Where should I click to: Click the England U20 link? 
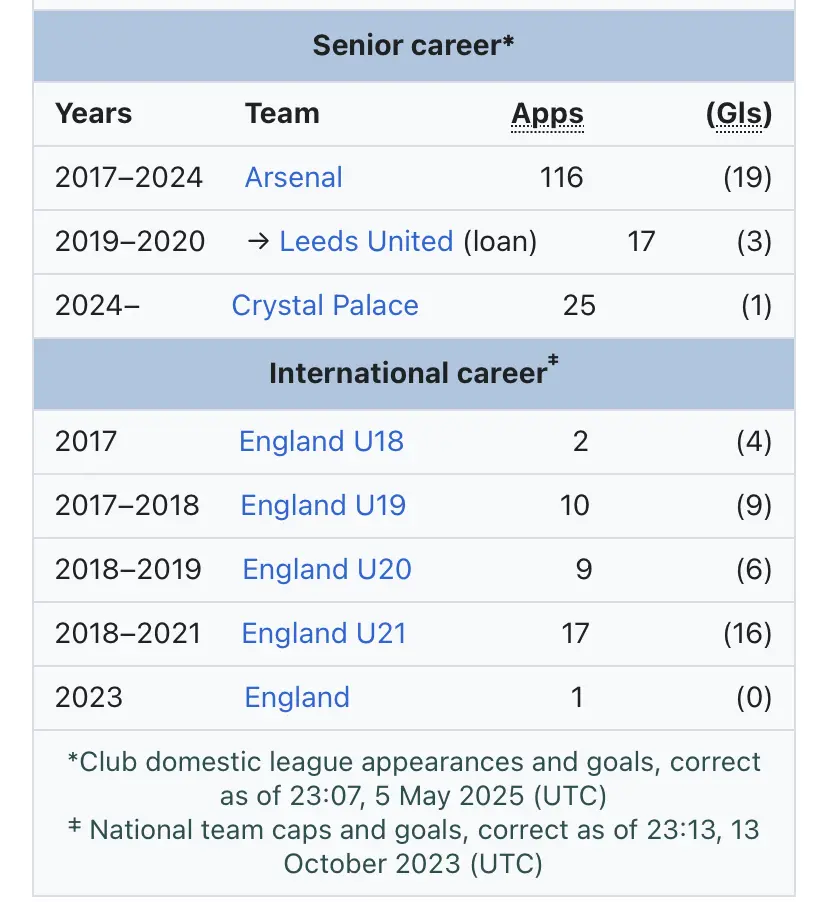327,569
